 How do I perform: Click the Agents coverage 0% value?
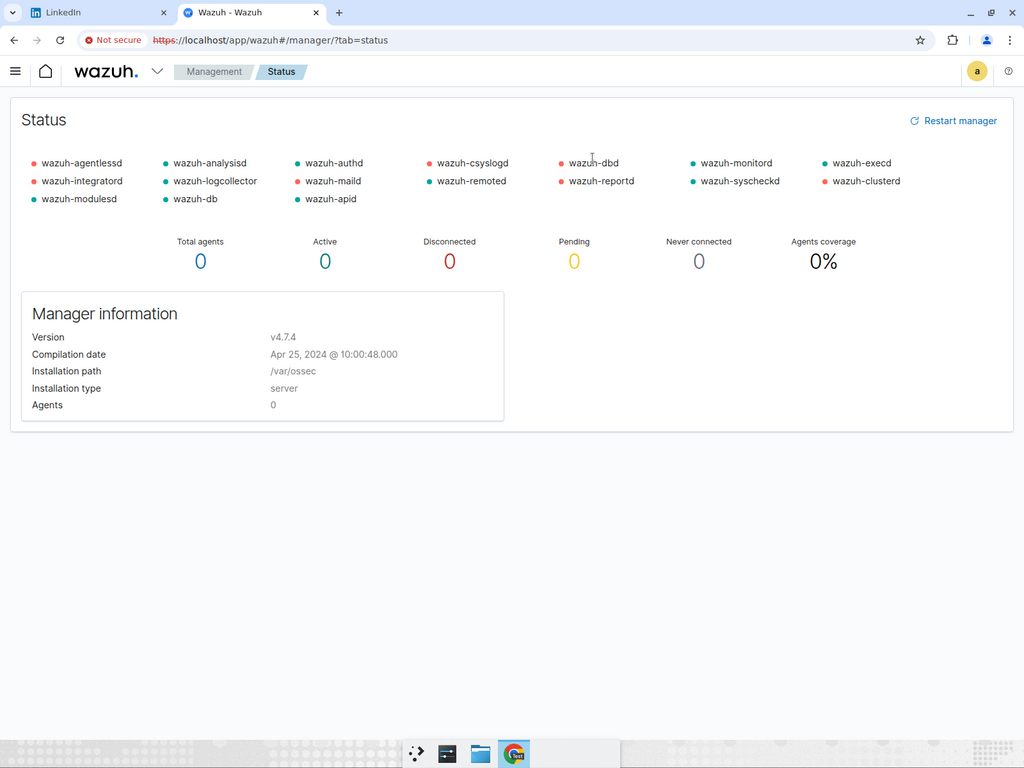click(824, 262)
